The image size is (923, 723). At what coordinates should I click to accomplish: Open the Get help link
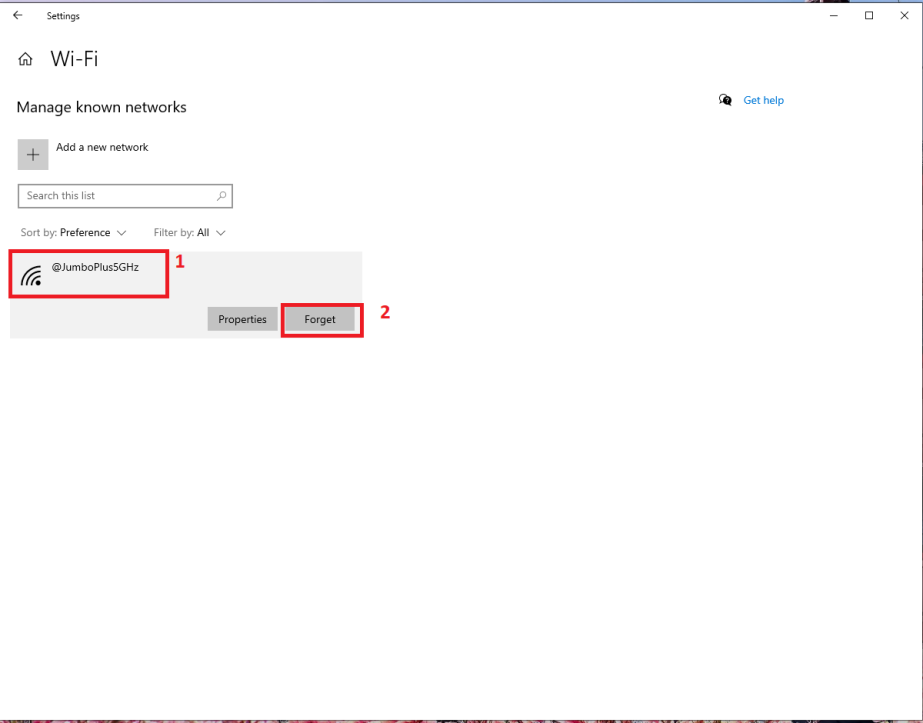point(763,100)
